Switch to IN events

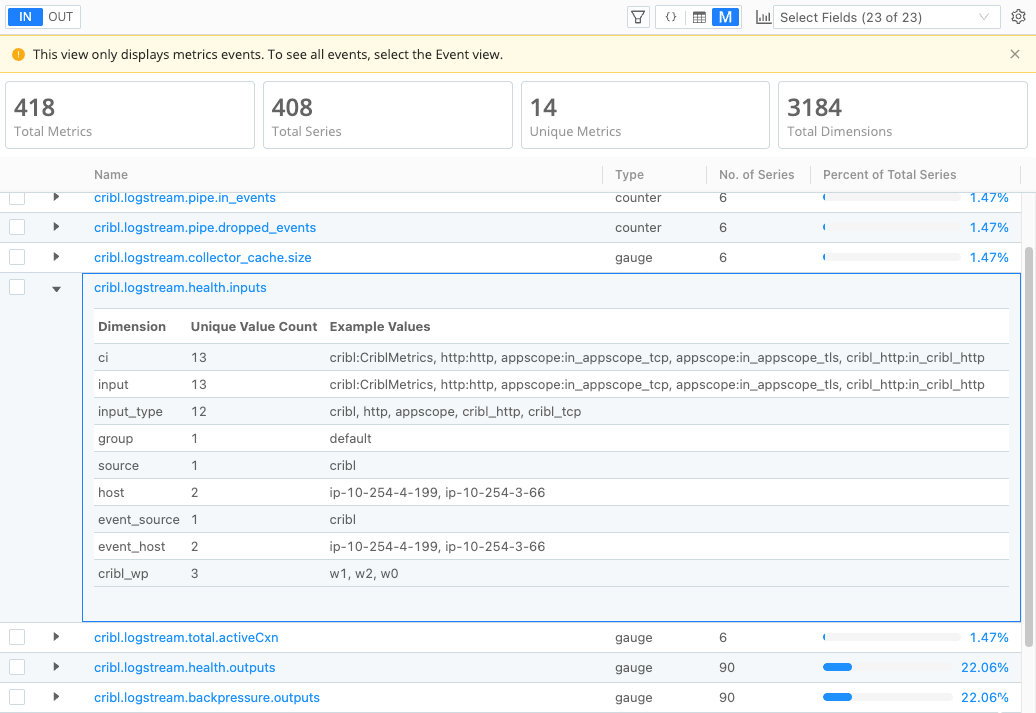click(25, 17)
